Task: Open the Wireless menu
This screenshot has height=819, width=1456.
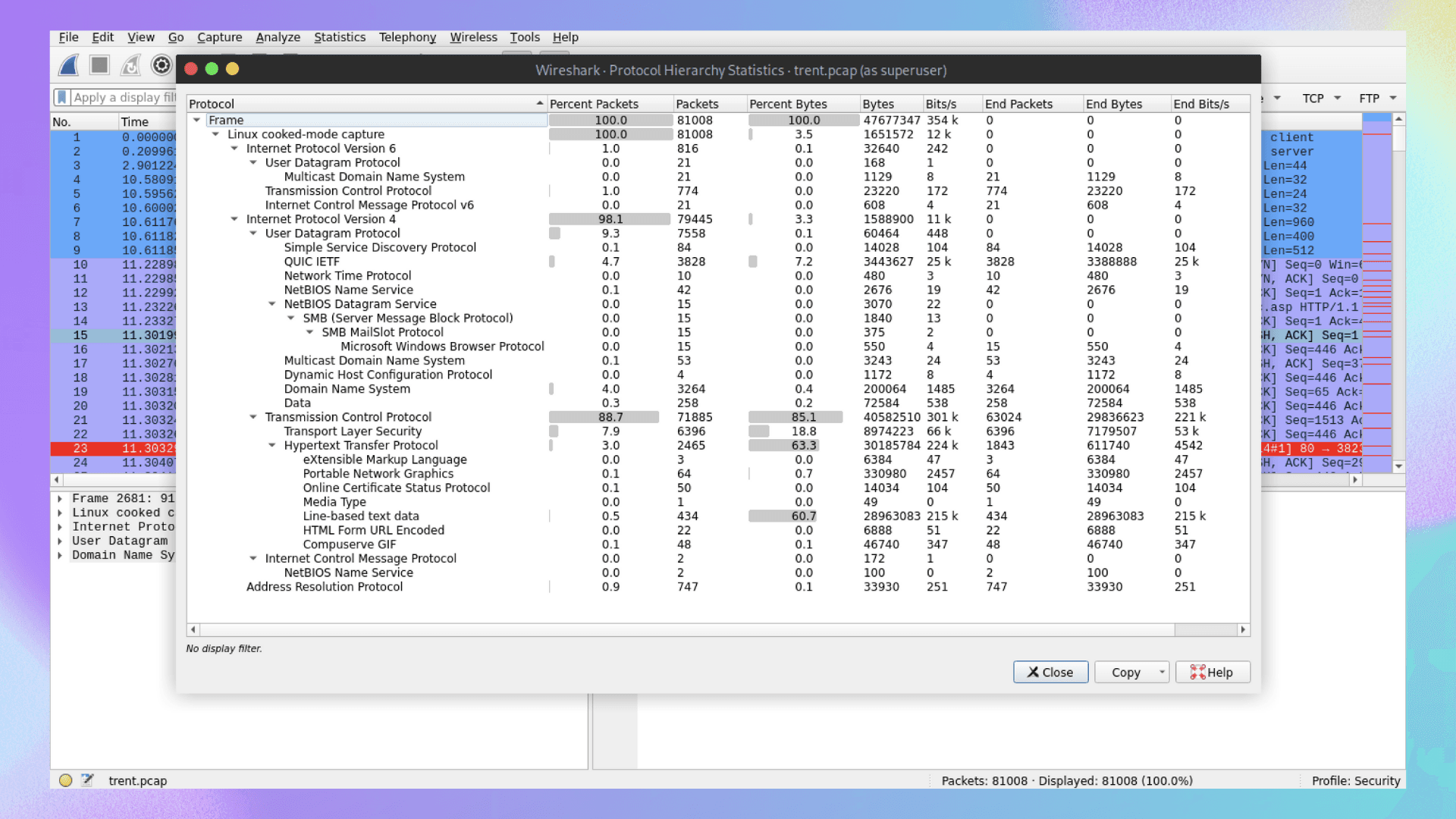Action: point(474,37)
